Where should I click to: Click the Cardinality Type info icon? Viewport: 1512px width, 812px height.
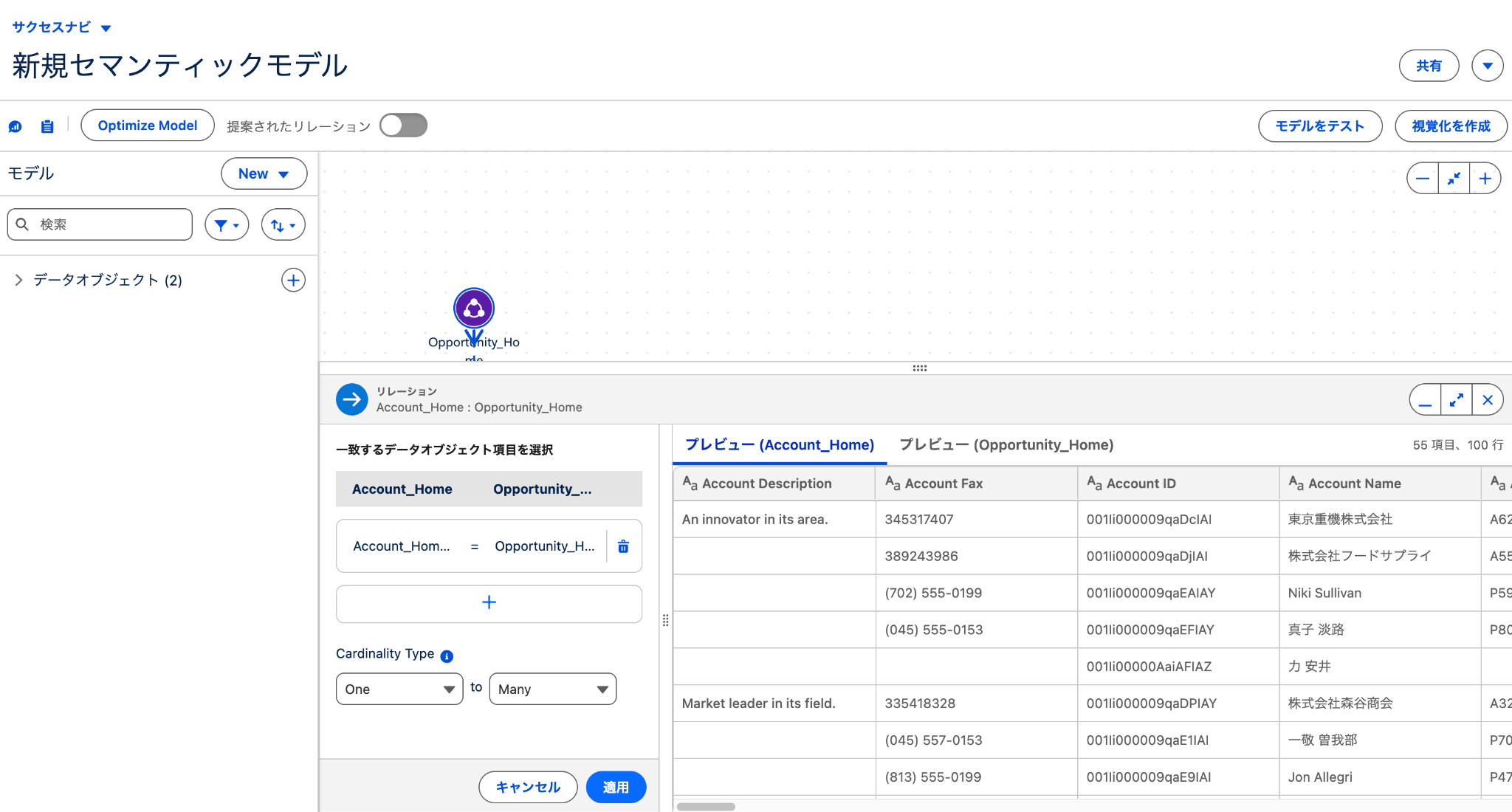[447, 656]
